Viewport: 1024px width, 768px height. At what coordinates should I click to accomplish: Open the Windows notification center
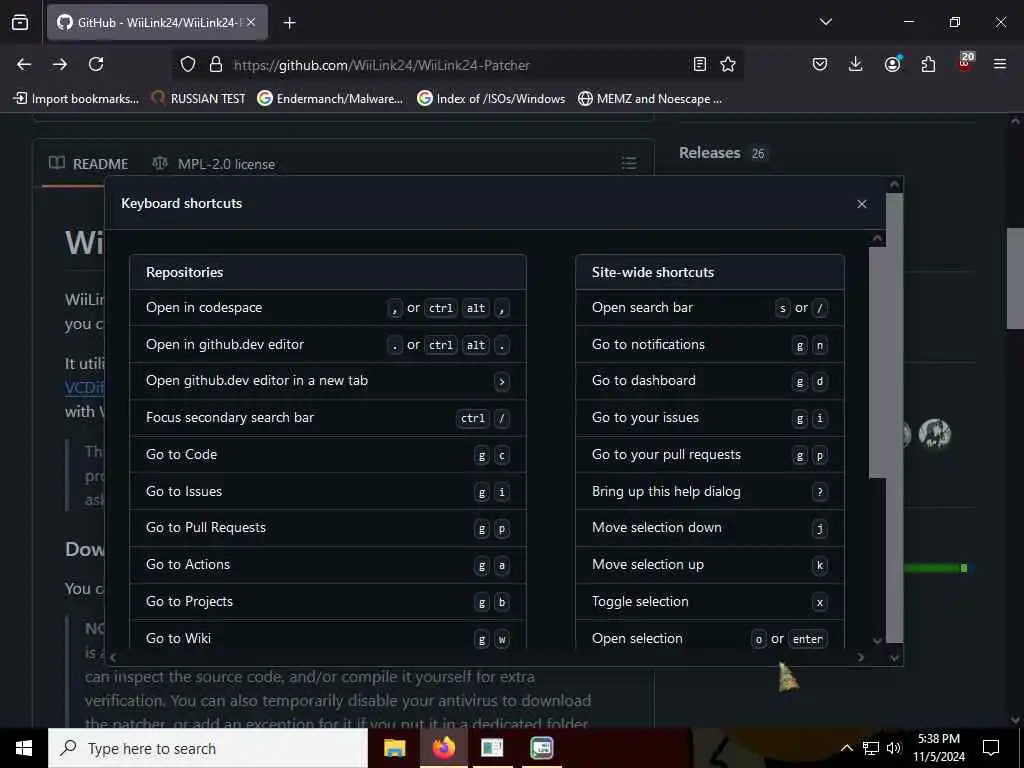tap(991, 748)
